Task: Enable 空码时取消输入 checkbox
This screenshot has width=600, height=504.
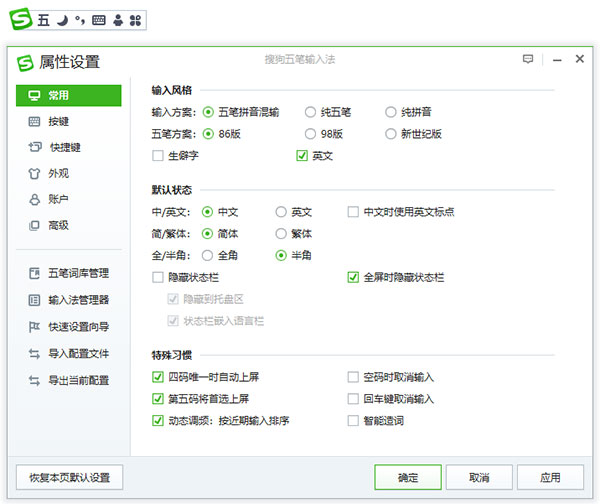Action: point(353,377)
